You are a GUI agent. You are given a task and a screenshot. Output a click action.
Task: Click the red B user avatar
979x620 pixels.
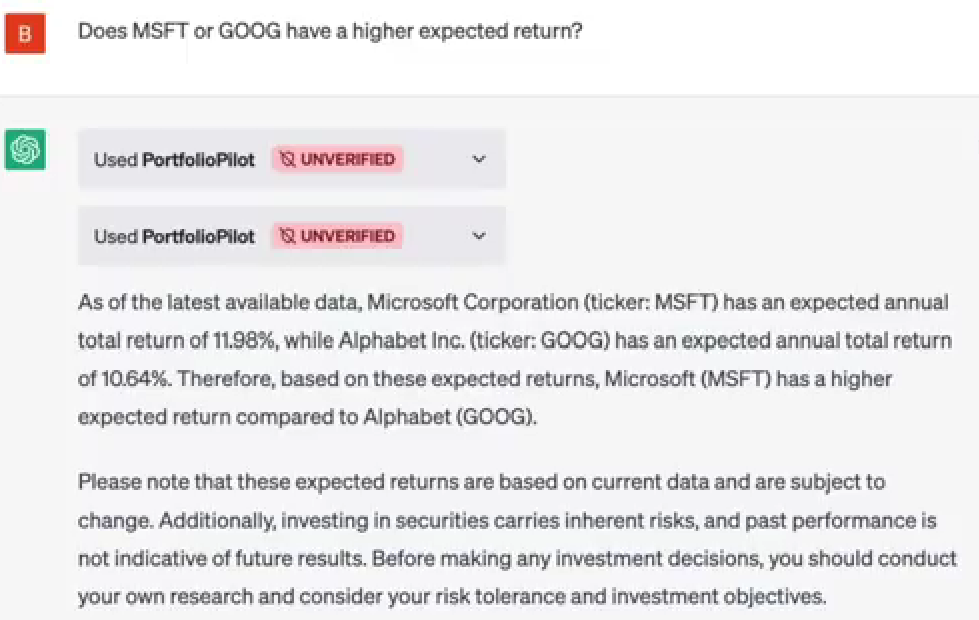(x=25, y=32)
